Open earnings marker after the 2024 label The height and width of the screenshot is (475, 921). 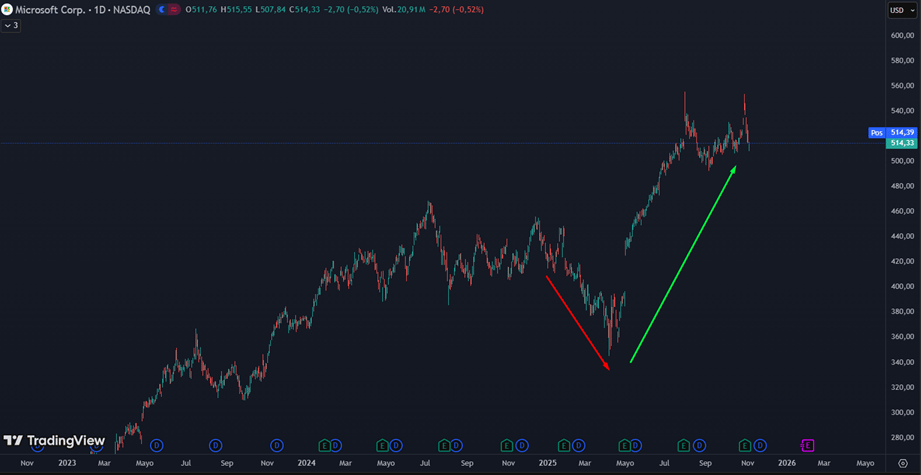pos(324,446)
